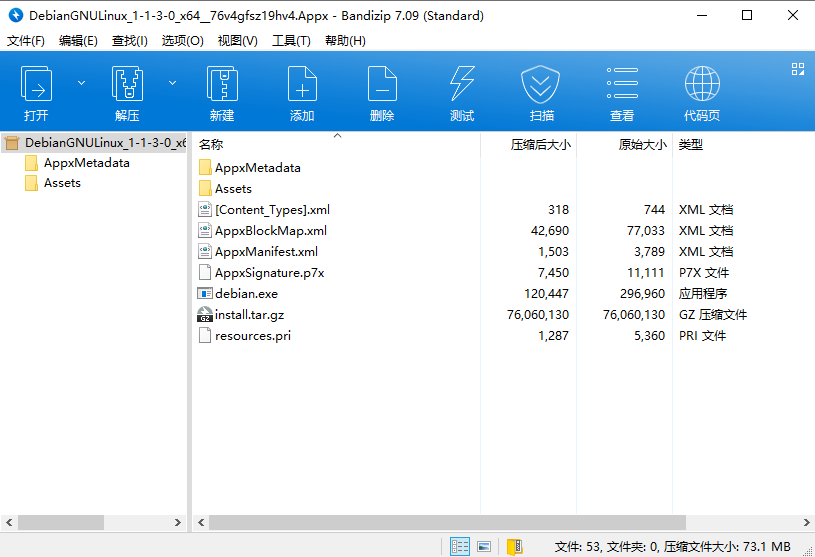
Task: Click the Assets folder icon in file list
Action: click(205, 188)
